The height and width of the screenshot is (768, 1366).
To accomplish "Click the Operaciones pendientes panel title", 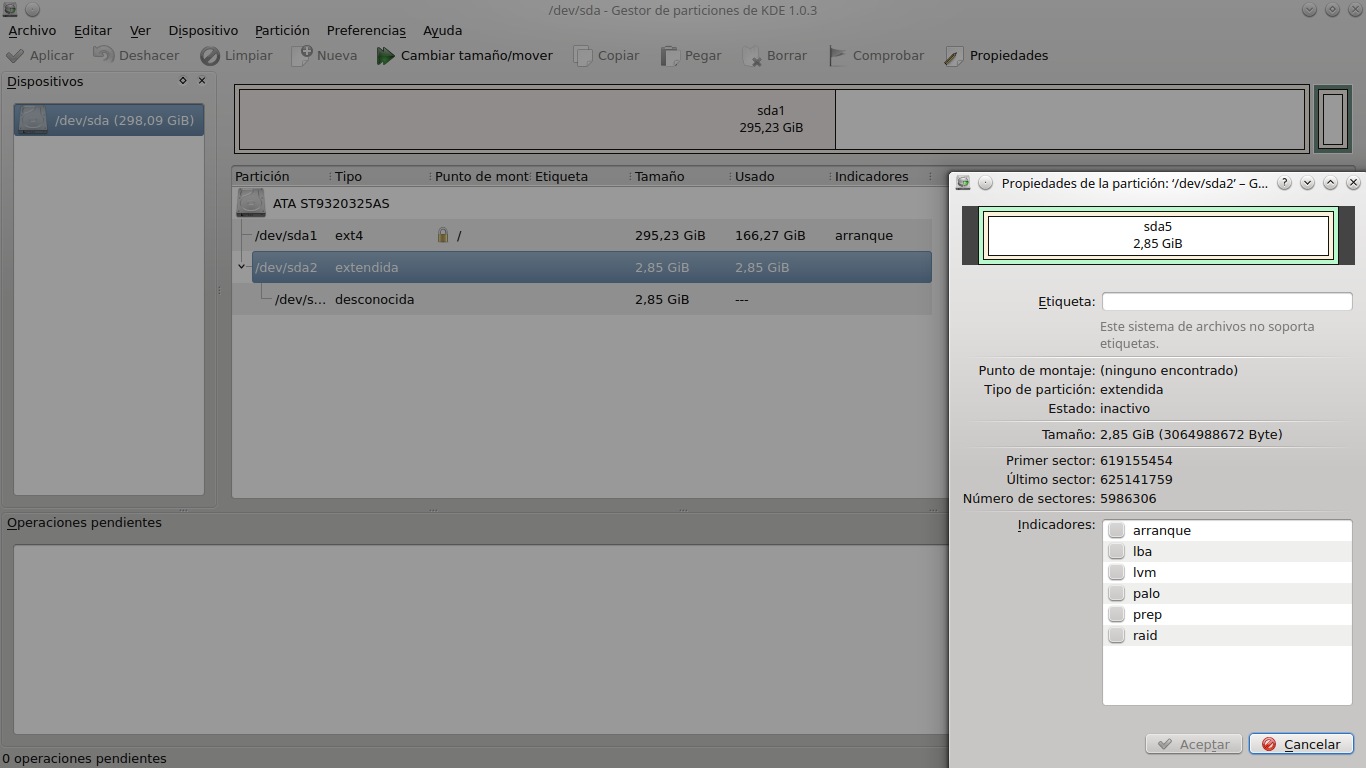I will pyautogui.click(x=84, y=522).
